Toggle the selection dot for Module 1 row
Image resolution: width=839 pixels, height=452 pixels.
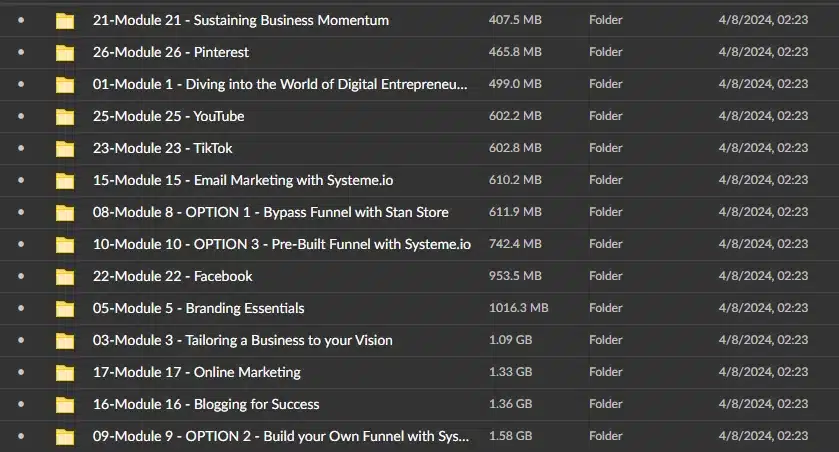point(21,84)
